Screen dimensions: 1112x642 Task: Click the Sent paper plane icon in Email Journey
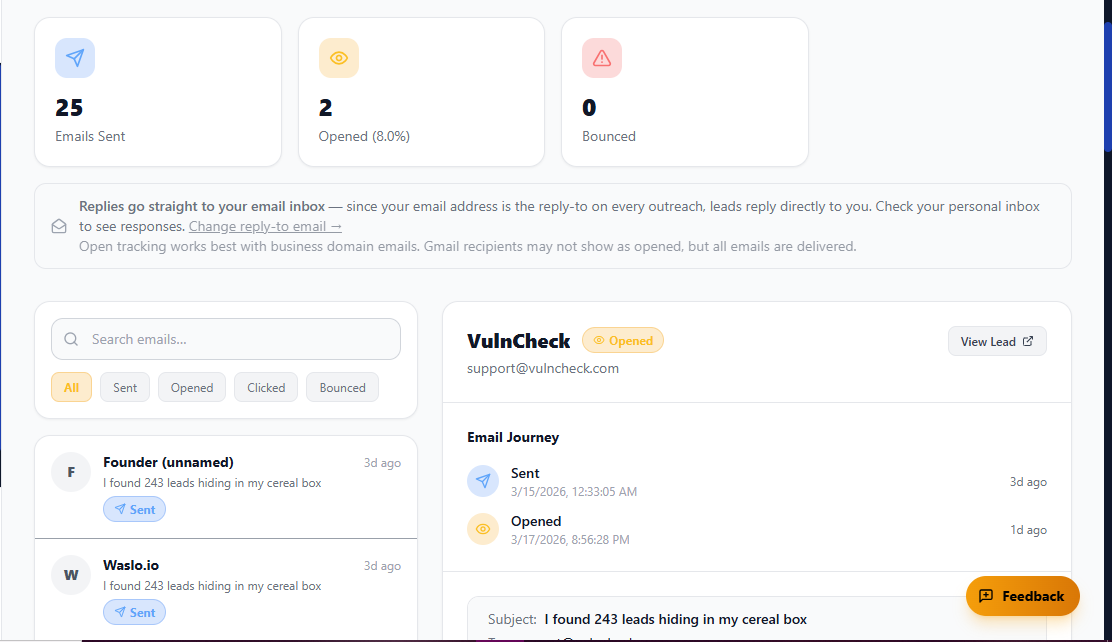click(483, 481)
